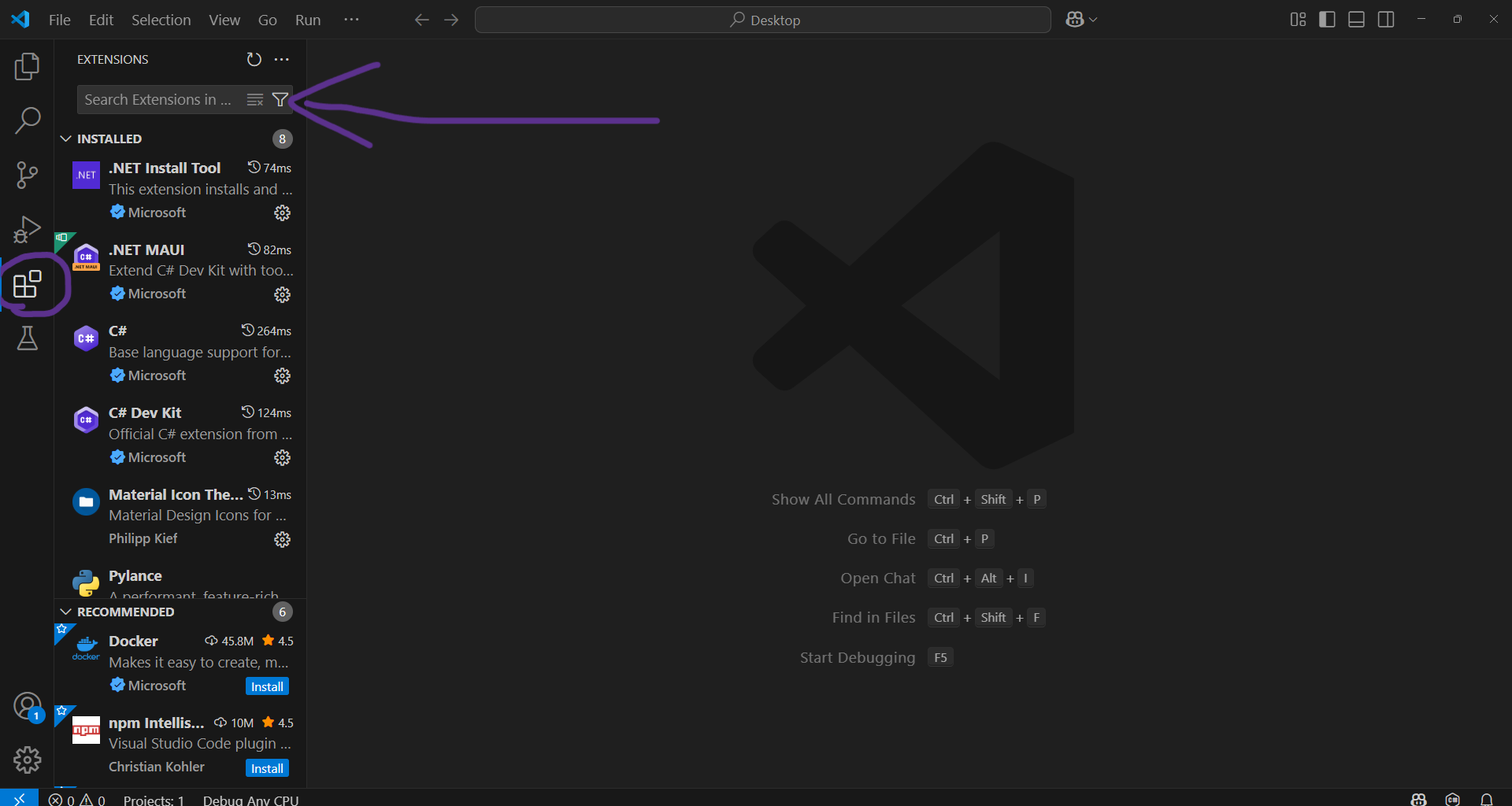Open the Source Control view

coord(27,175)
